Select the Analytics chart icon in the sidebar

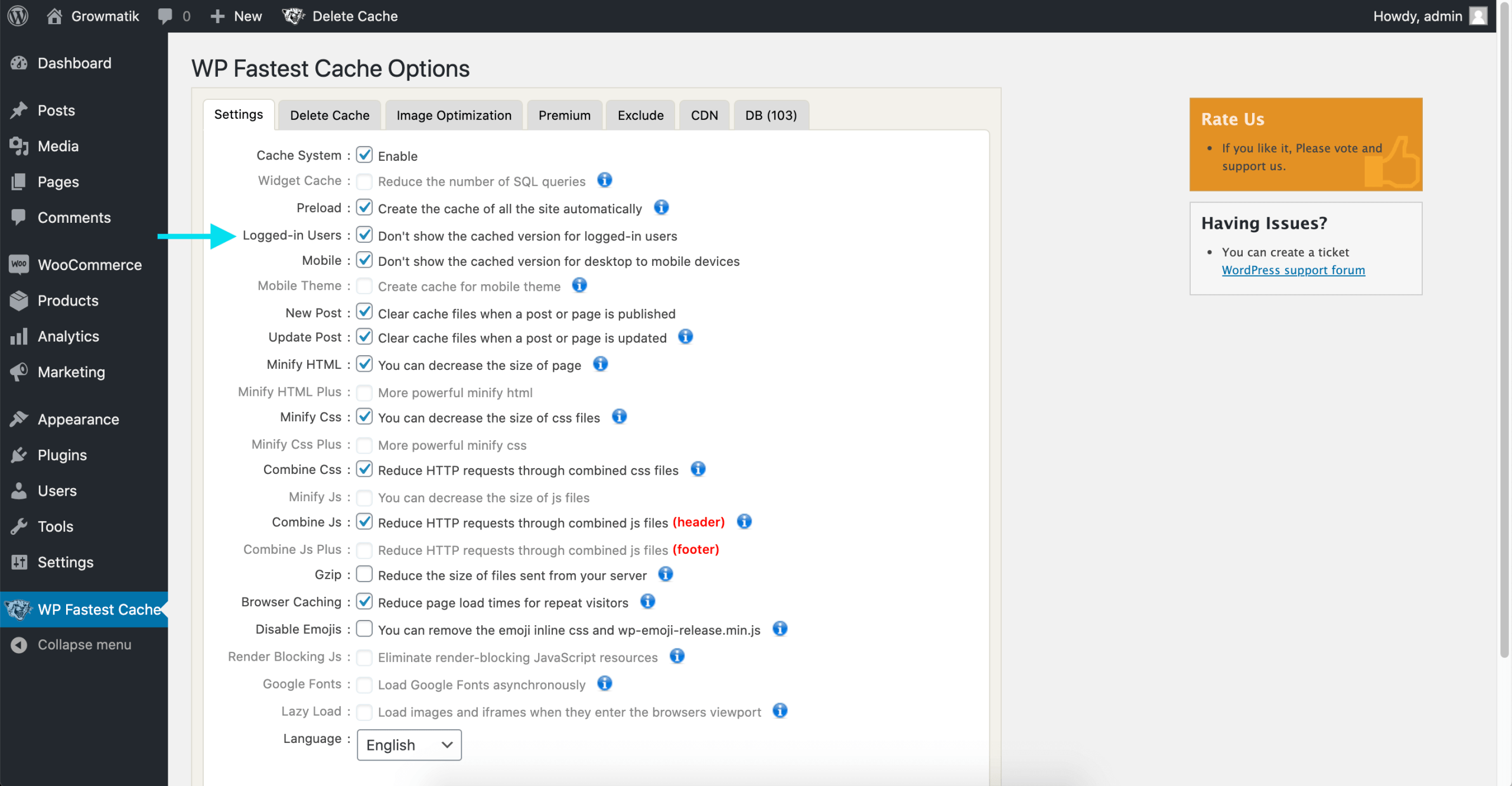click(18, 336)
